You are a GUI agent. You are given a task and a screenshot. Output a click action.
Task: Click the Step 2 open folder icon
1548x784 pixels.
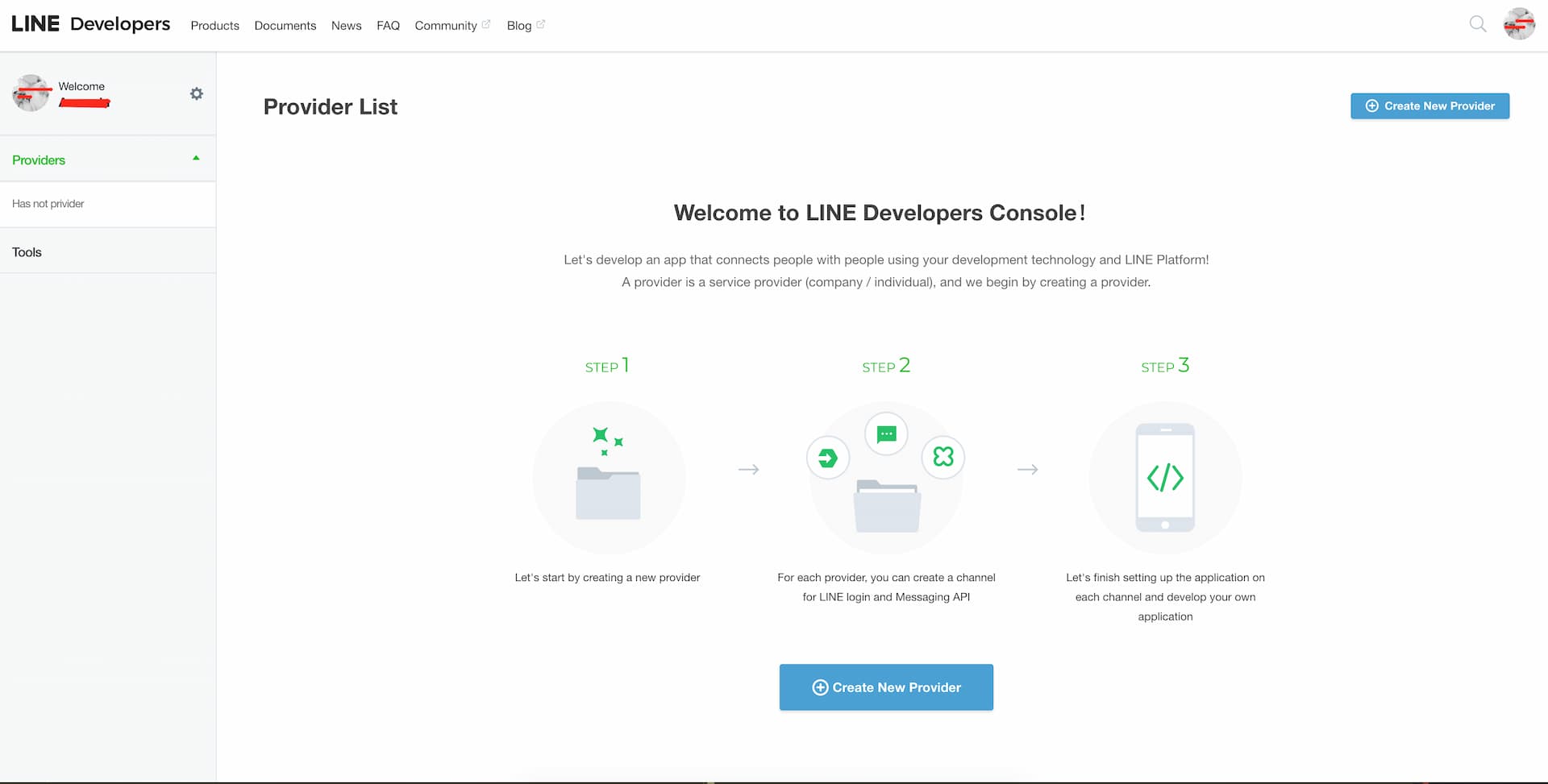coord(887,506)
